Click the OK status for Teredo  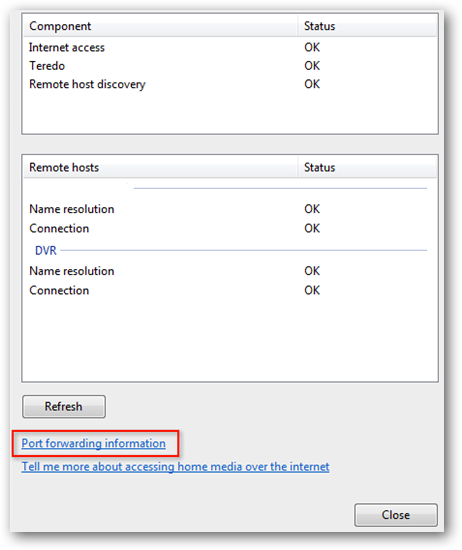pos(312,66)
